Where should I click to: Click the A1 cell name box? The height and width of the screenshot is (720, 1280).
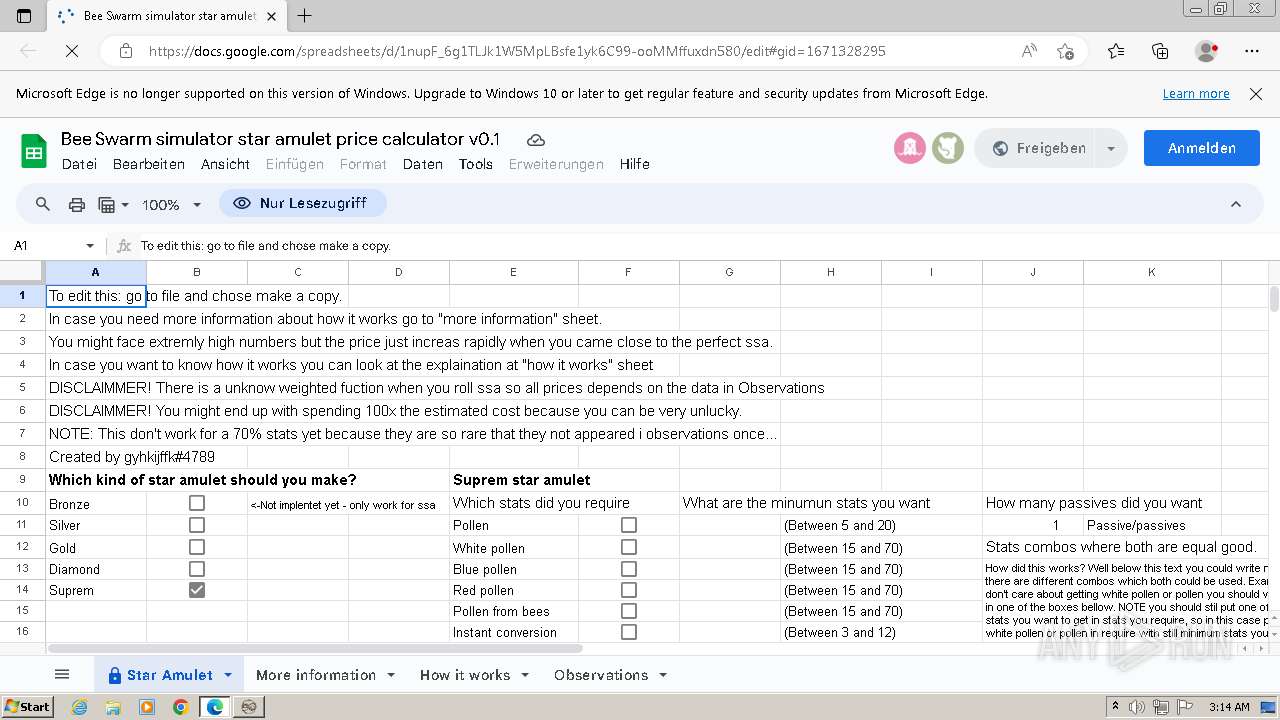(45, 245)
